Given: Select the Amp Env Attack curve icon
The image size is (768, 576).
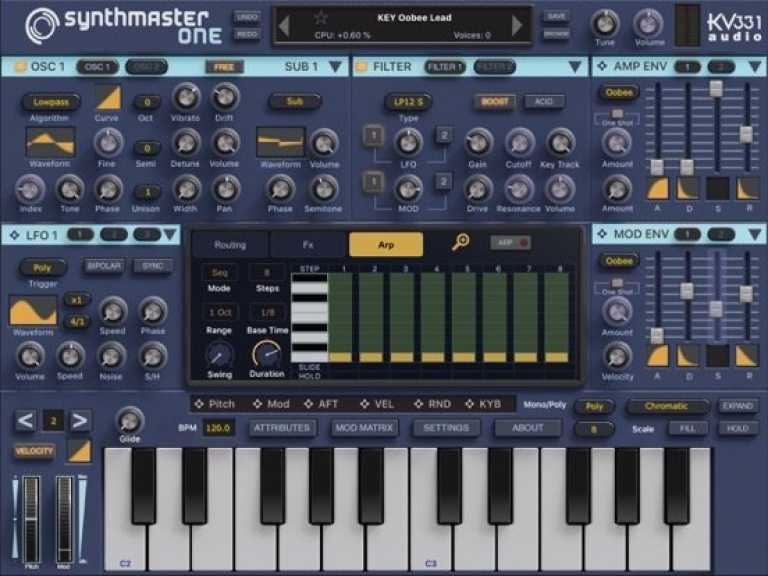Looking at the screenshot, I should pos(657,189).
